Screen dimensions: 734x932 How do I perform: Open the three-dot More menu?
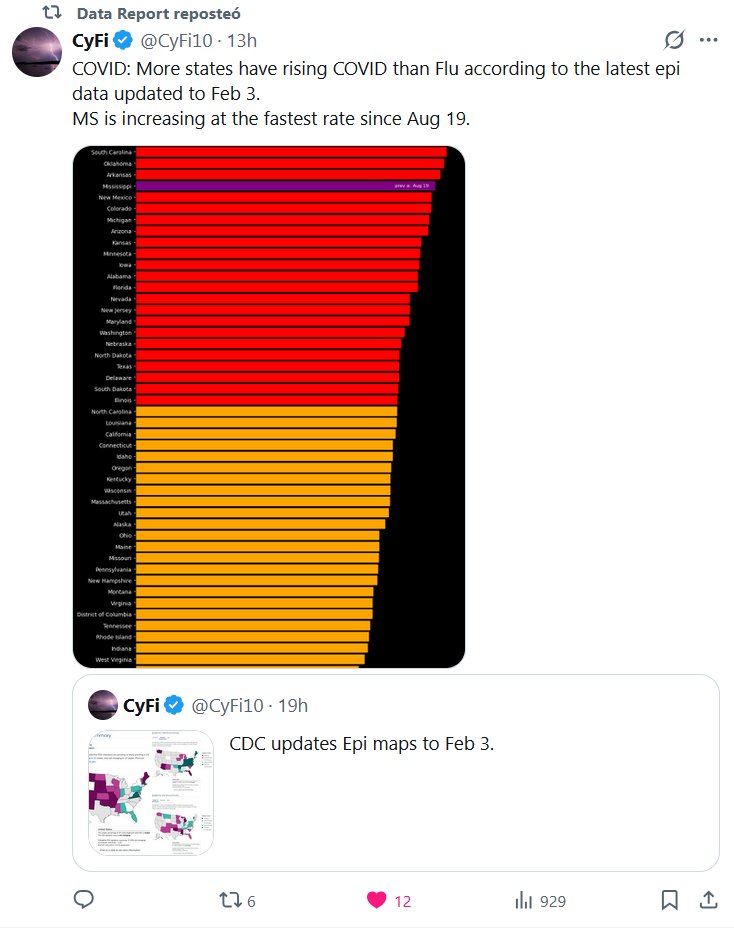coord(708,41)
